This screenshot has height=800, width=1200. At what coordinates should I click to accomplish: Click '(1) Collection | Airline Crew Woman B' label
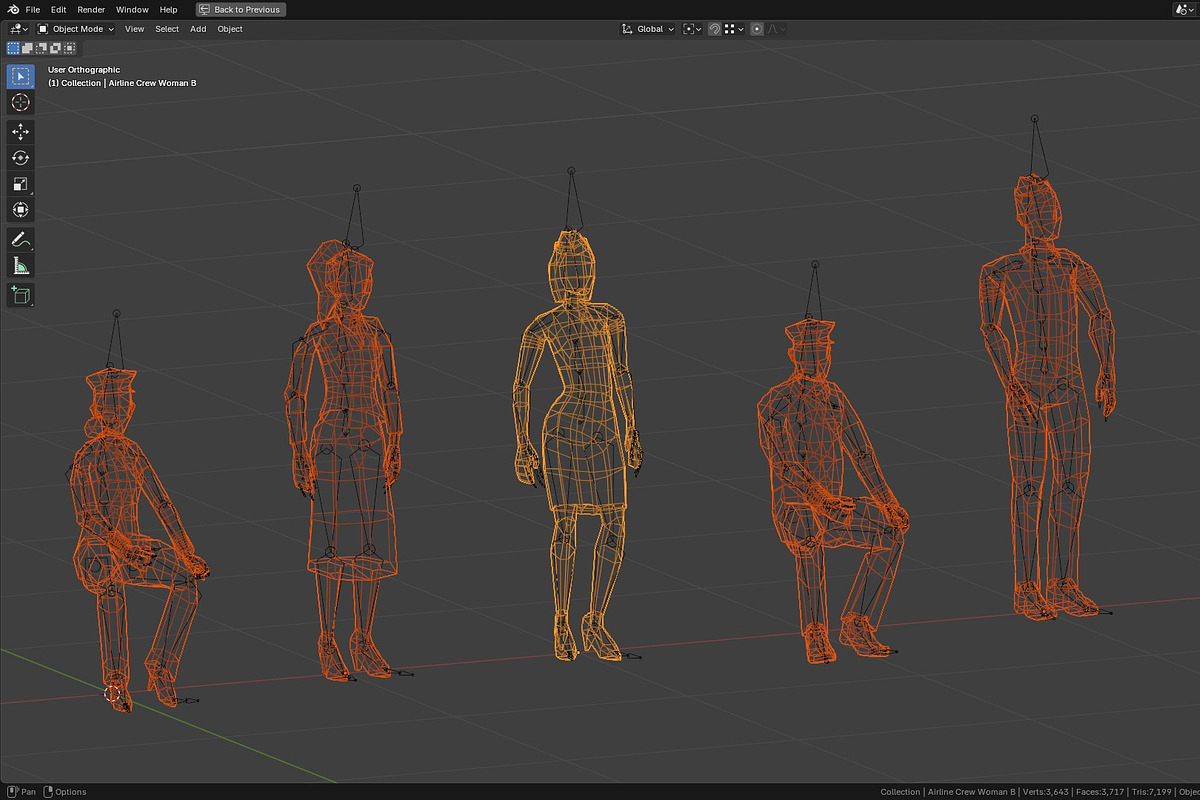pos(122,83)
